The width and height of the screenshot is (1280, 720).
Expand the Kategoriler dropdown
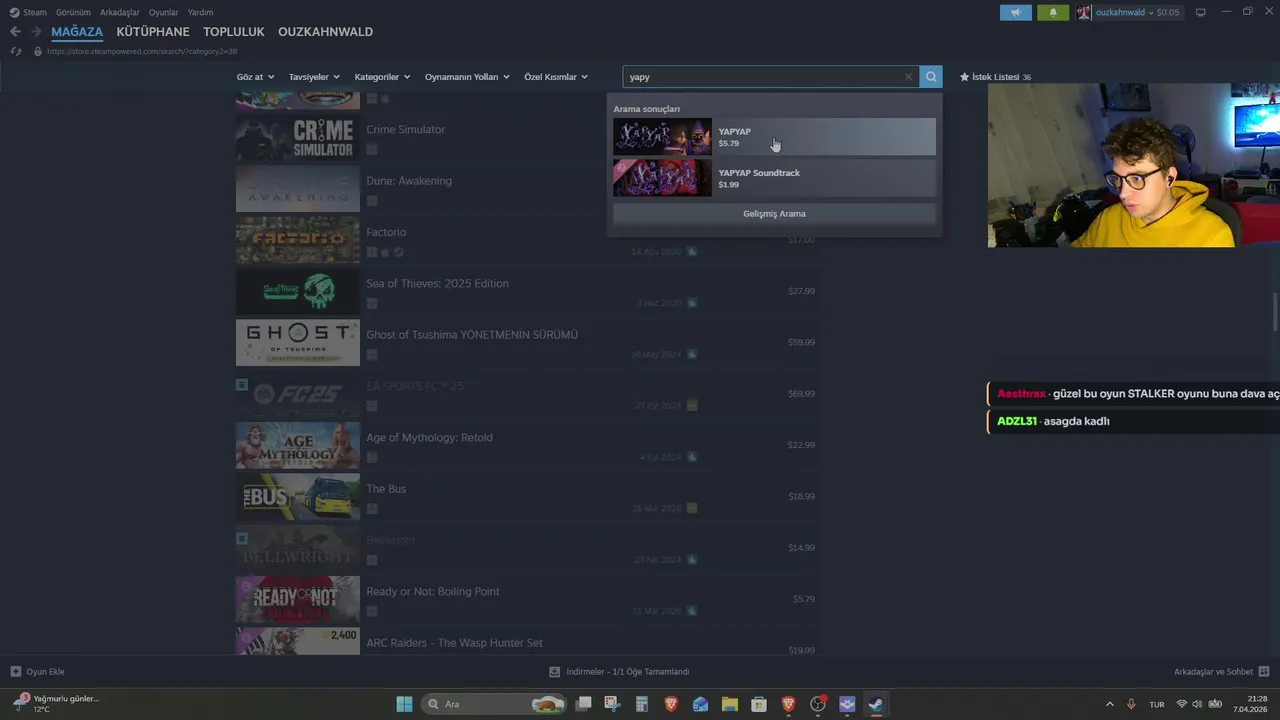382,77
